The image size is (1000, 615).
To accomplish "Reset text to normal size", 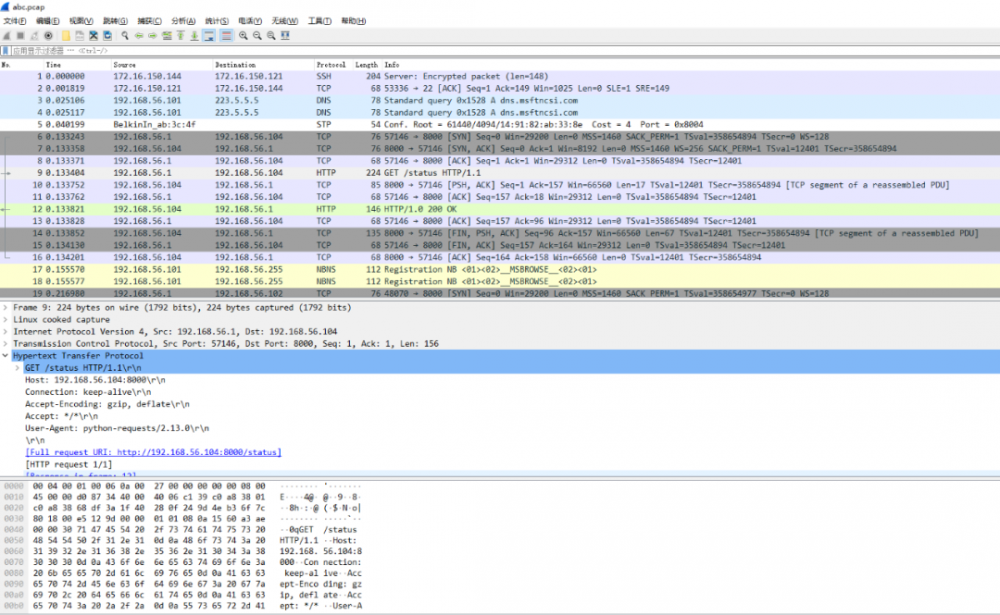I will coord(271,36).
